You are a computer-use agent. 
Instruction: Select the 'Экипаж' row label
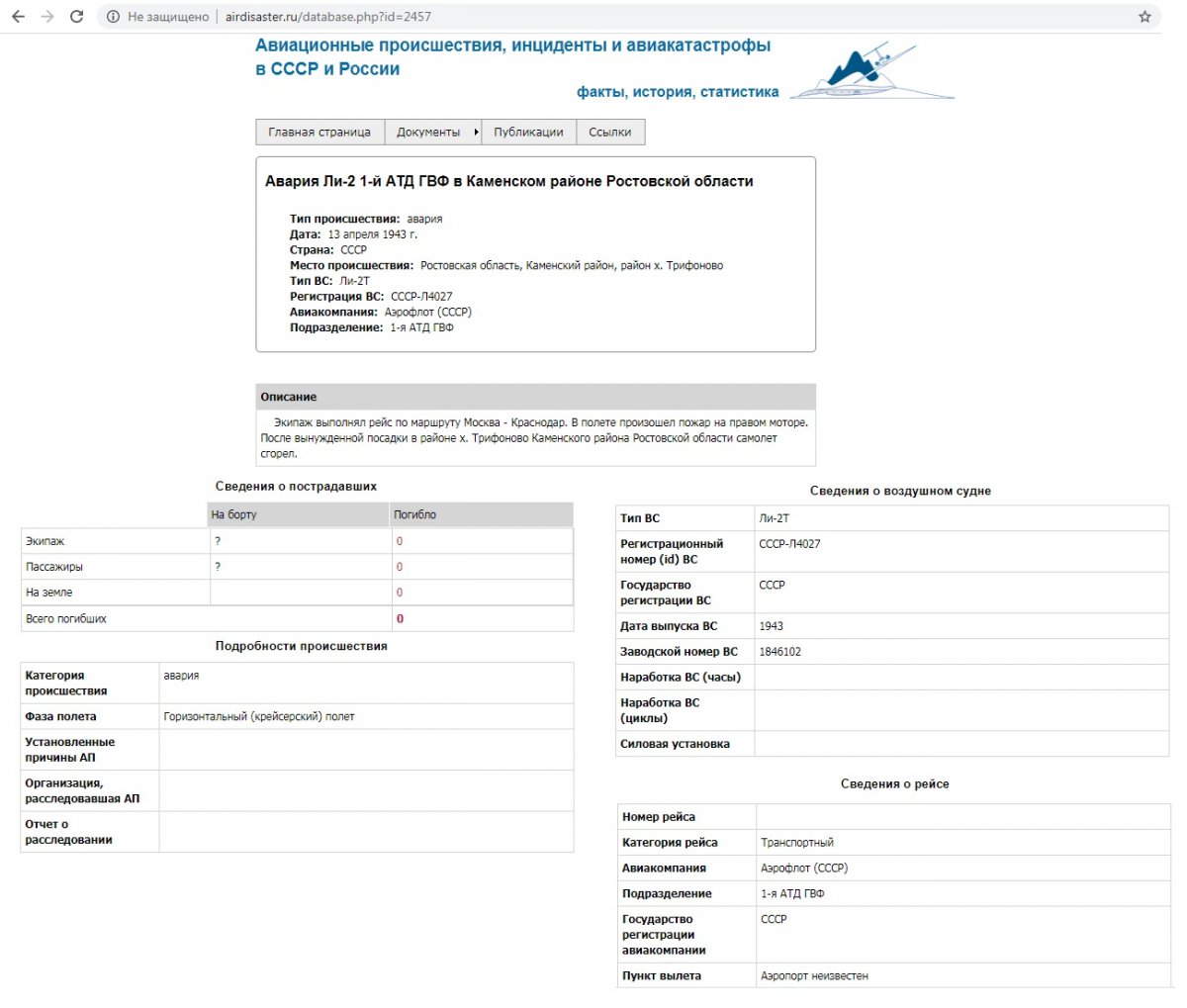click(45, 541)
